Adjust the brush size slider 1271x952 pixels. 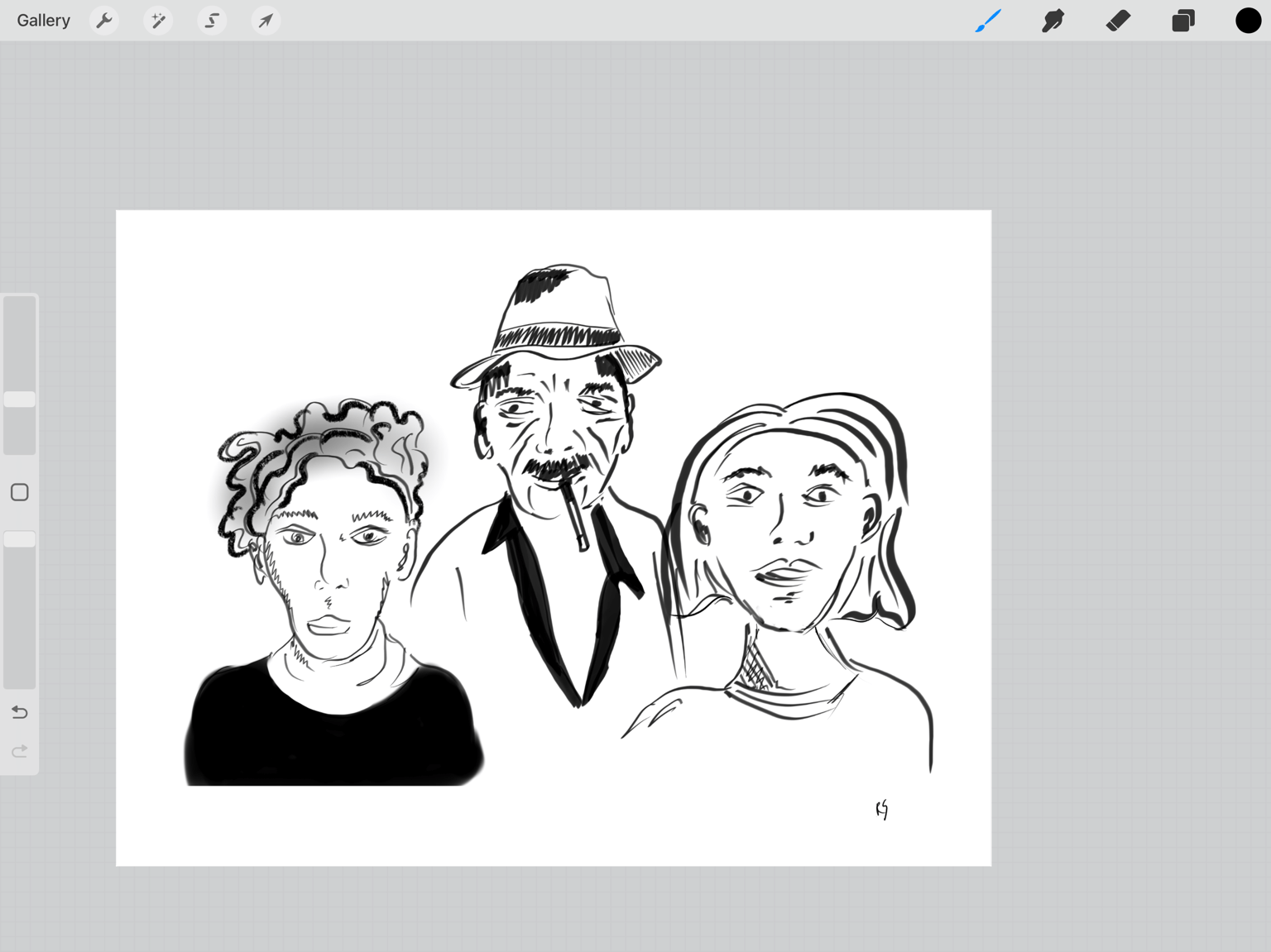20,376
